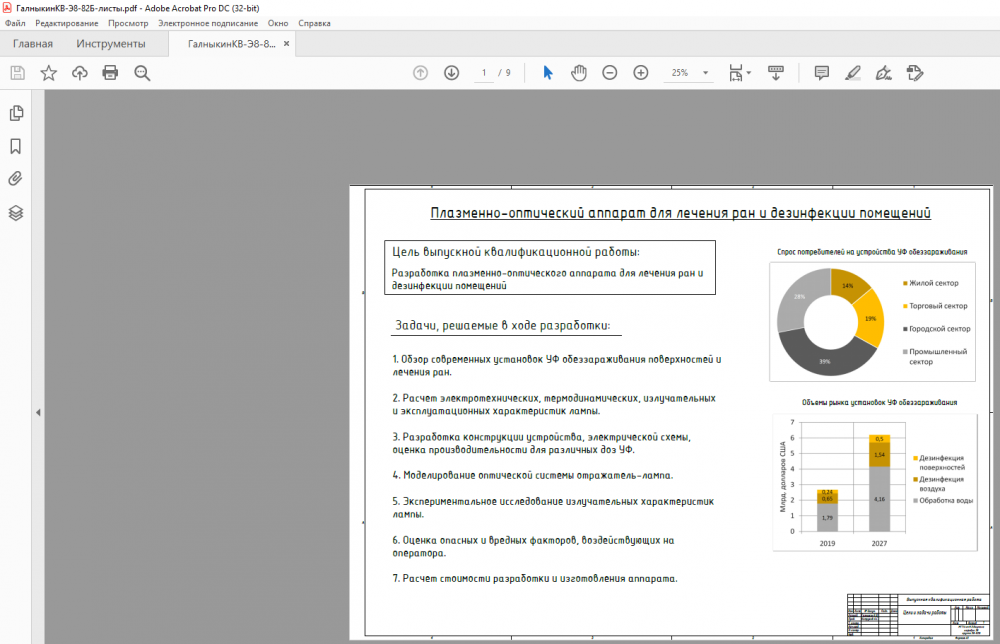The image size is (1000, 644).
Task: Close the ГалныкинКВ document tab
Action: (288, 44)
